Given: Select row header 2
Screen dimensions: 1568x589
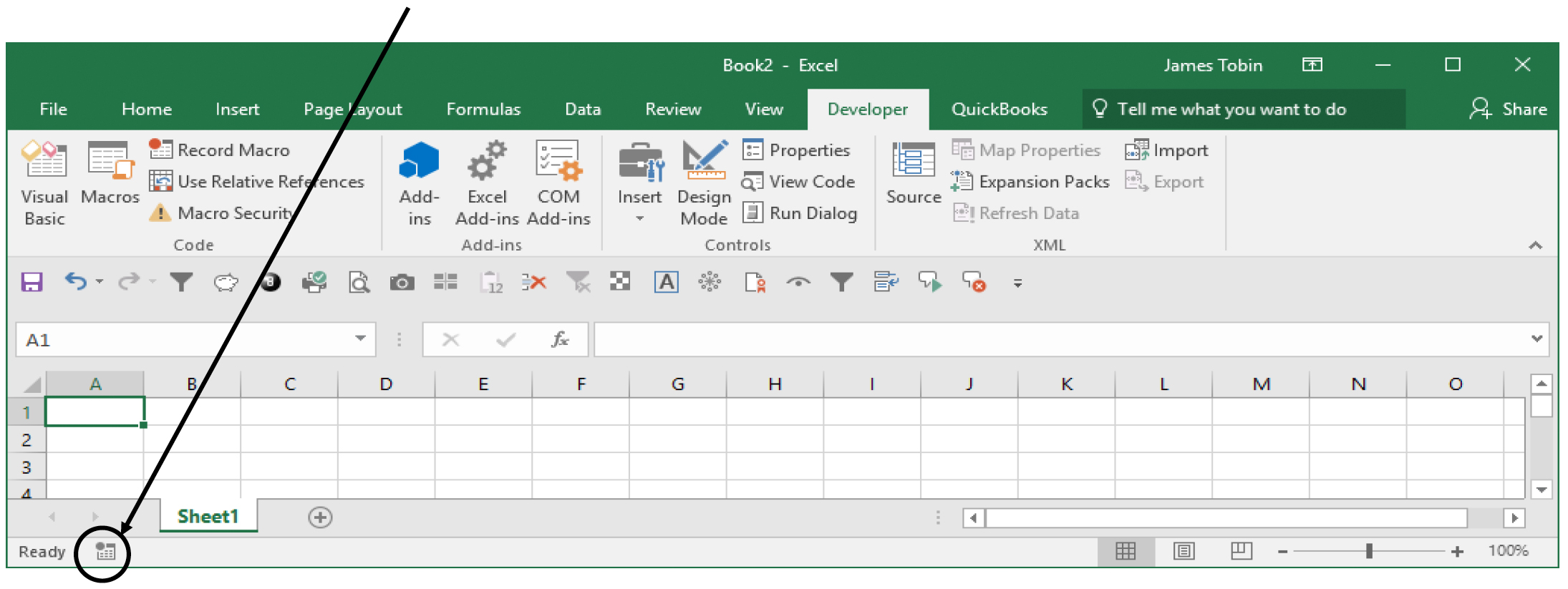Looking at the screenshot, I should (x=26, y=439).
